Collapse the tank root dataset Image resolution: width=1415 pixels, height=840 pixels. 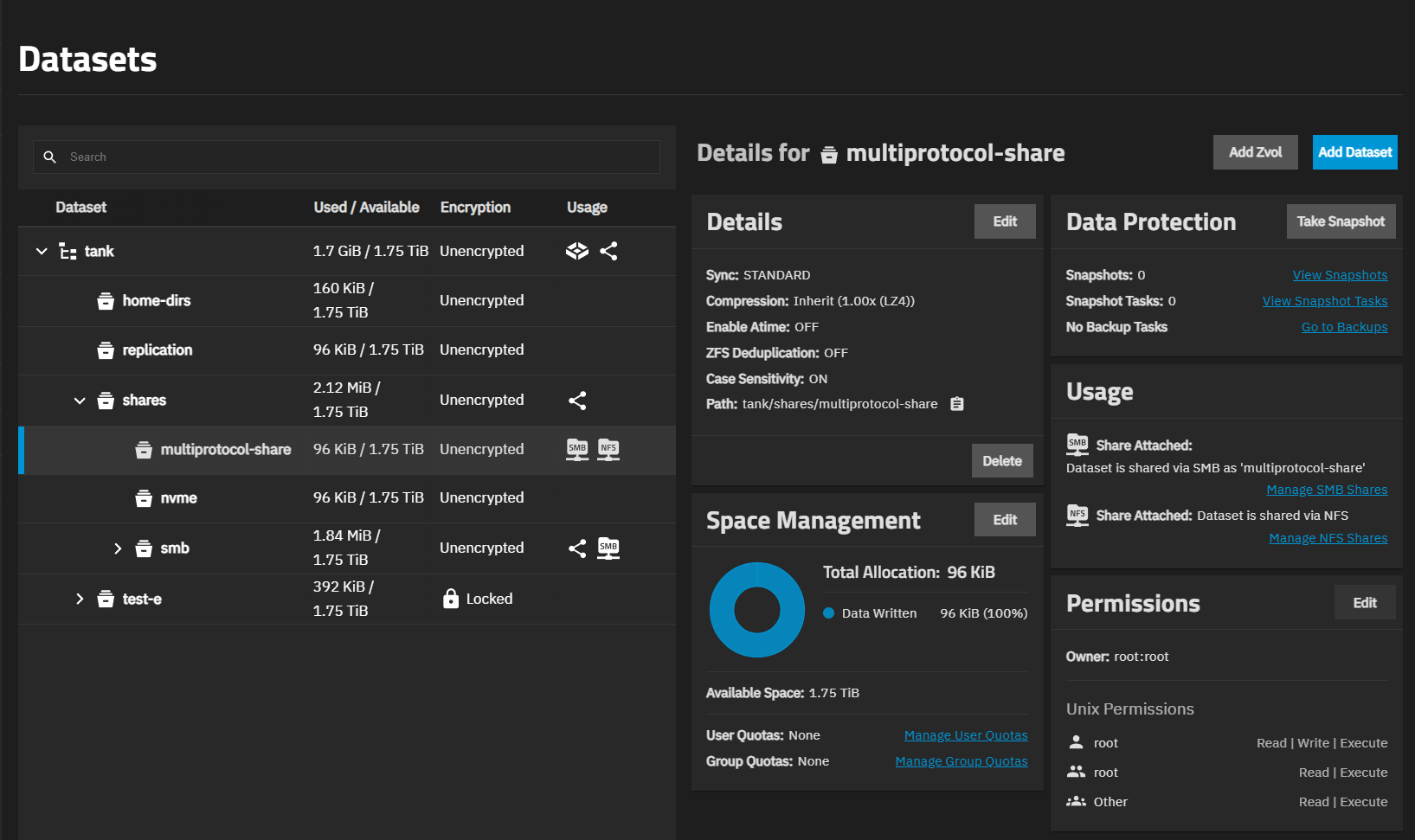point(42,252)
